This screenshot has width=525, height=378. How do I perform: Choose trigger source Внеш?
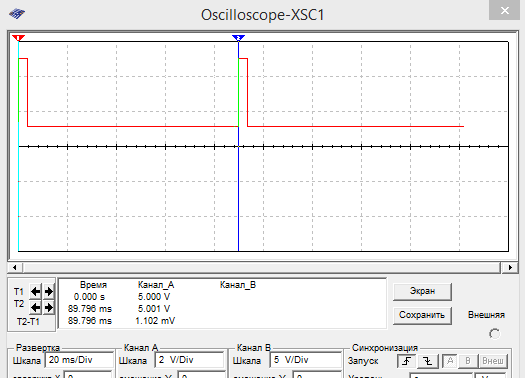(x=493, y=361)
